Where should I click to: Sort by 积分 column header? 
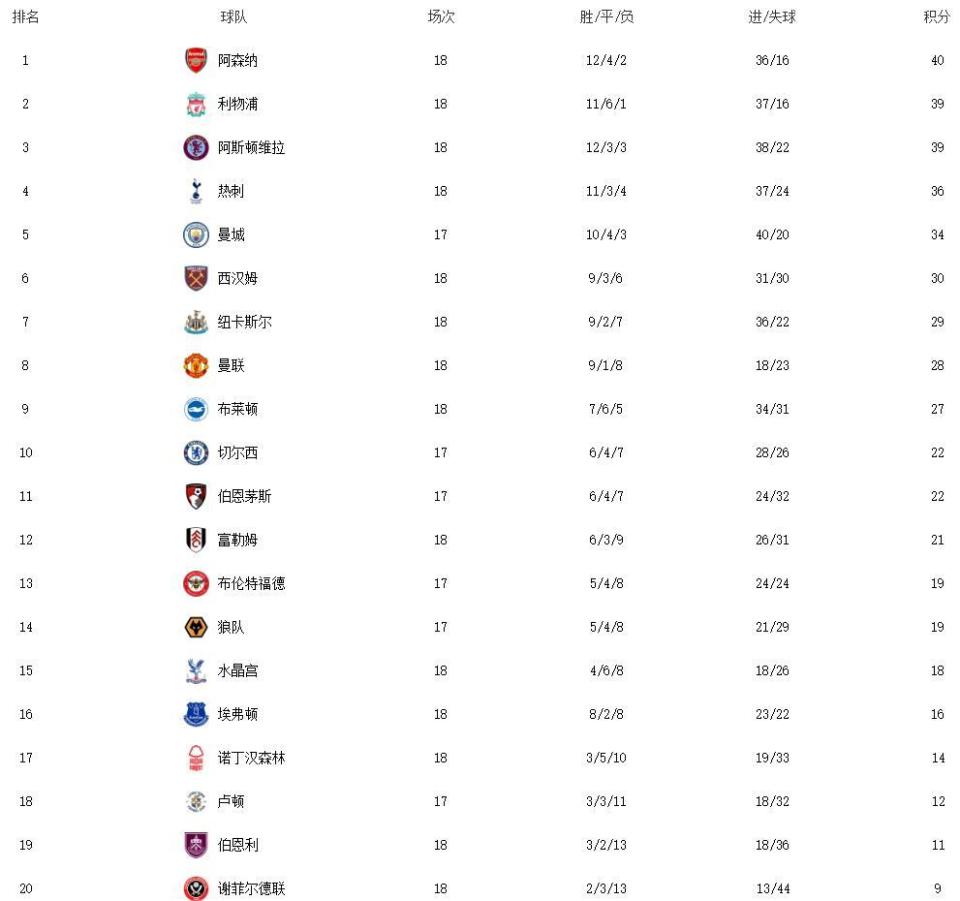coord(936,17)
